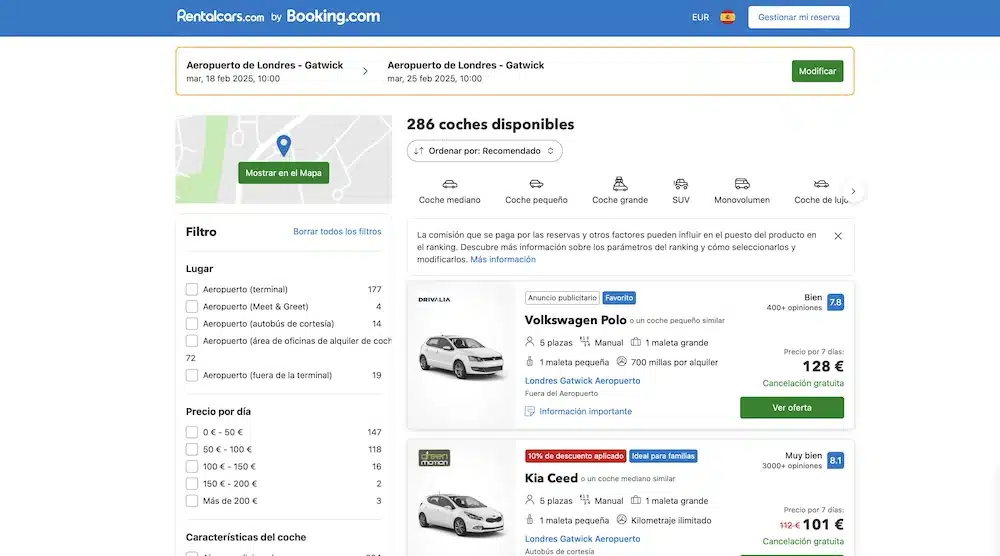Check price range 150 € - 200 €
This screenshot has height=556, width=1000.
[192, 484]
